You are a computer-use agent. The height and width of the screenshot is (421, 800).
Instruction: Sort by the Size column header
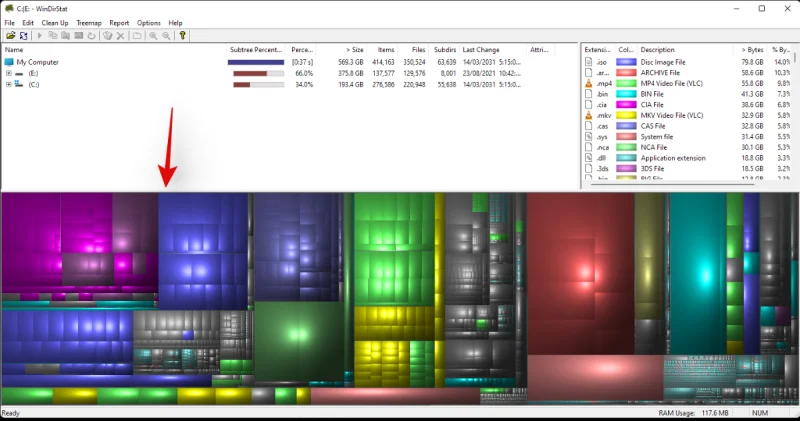(355, 49)
